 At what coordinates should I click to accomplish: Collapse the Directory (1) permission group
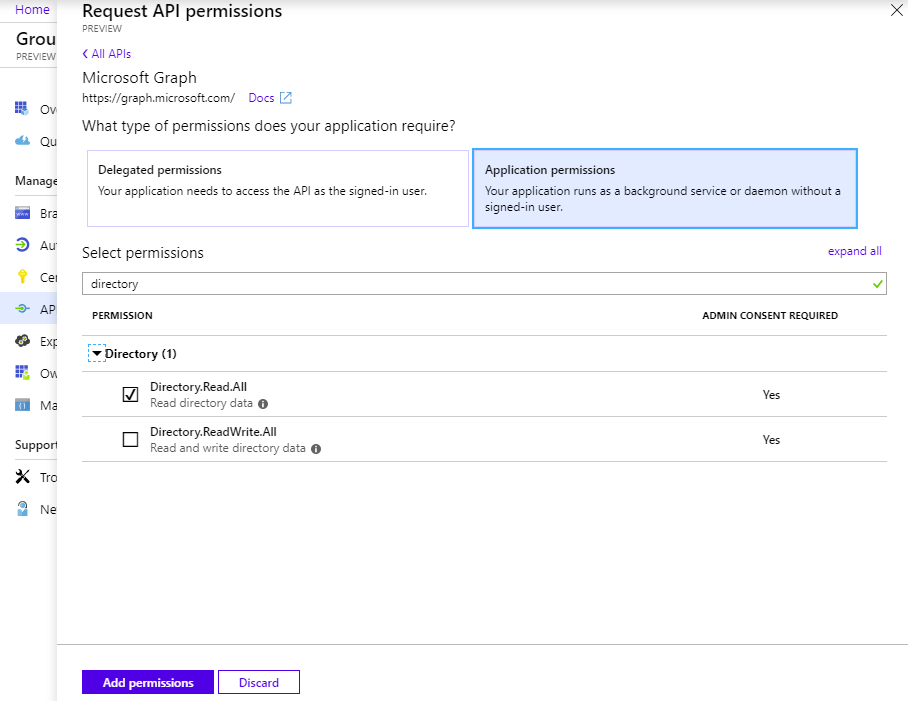[97, 354]
